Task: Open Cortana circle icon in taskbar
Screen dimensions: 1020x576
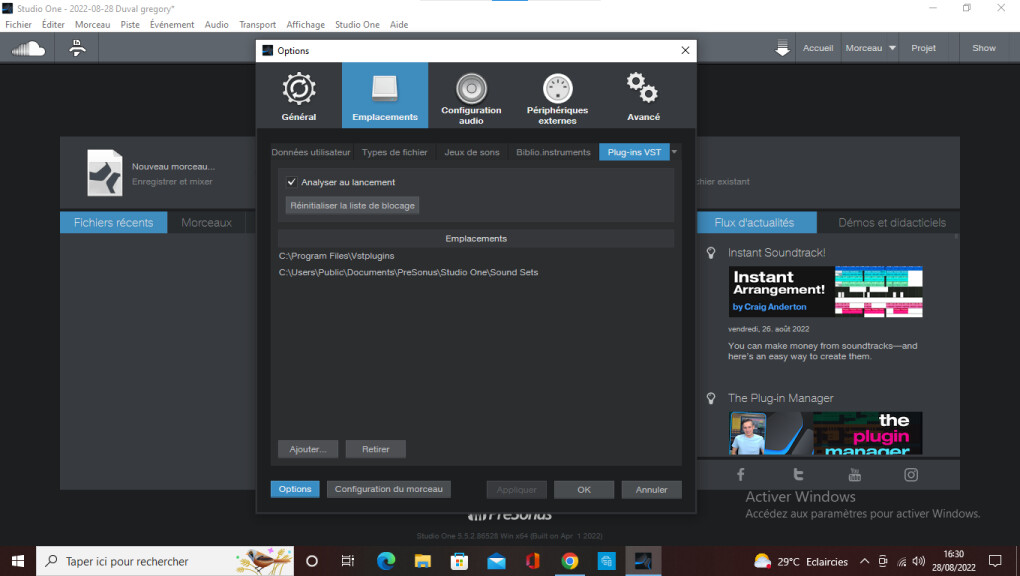Action: click(312, 561)
